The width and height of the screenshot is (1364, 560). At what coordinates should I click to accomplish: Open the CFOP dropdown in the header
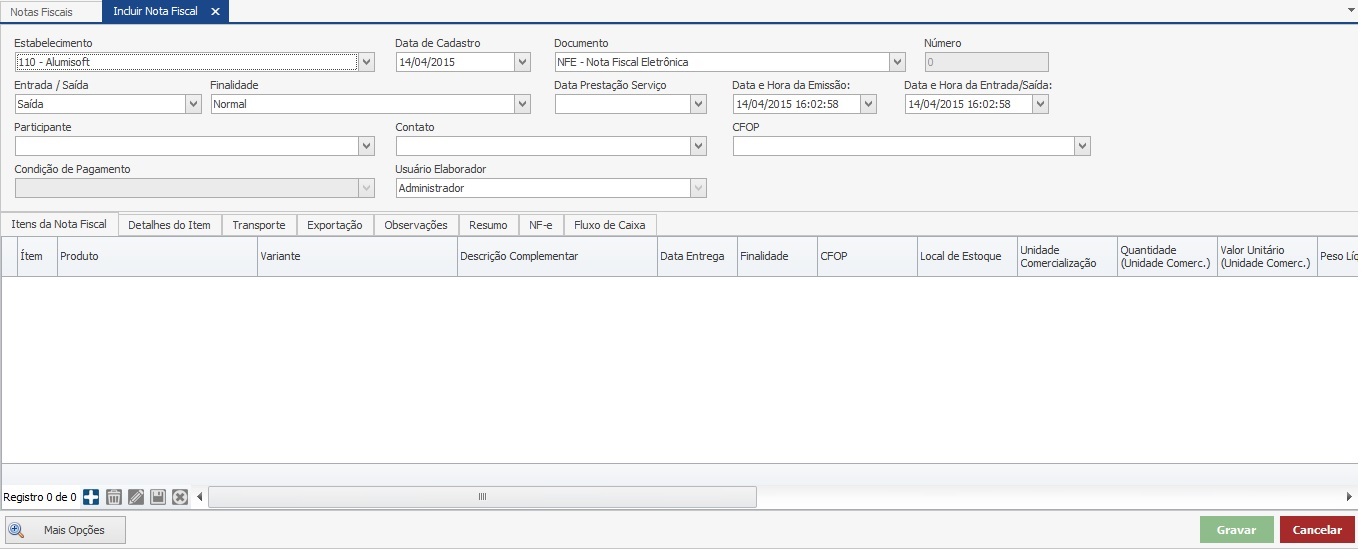1082,146
